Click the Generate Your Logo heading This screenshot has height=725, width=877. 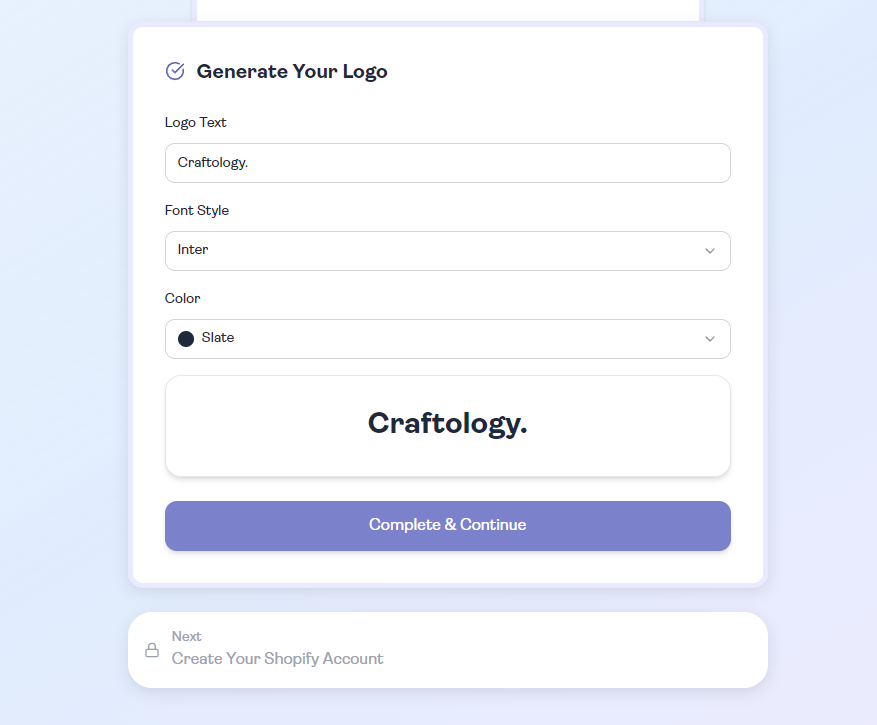[292, 71]
